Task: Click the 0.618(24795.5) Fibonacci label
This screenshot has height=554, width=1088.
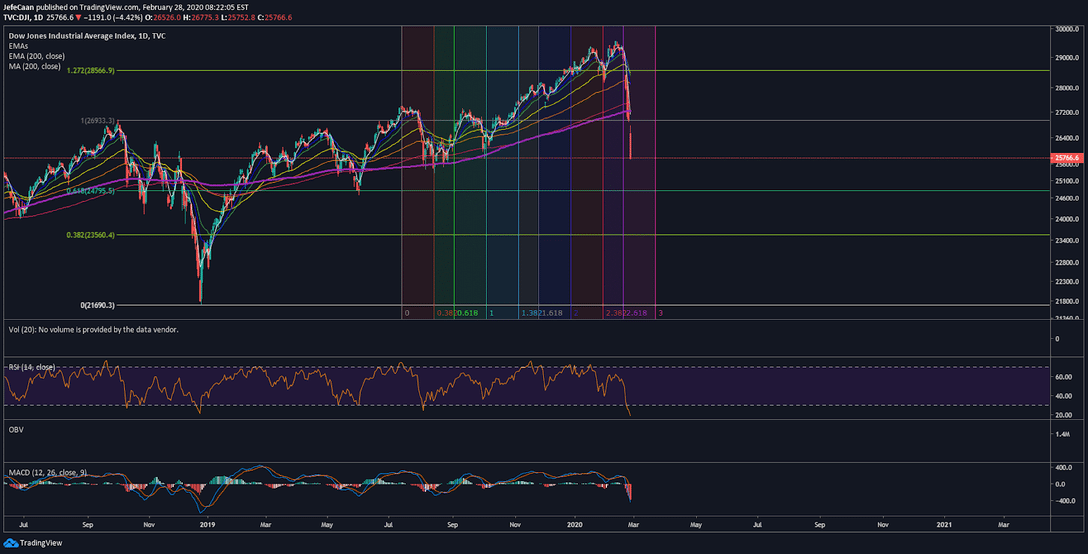Action: [91, 191]
